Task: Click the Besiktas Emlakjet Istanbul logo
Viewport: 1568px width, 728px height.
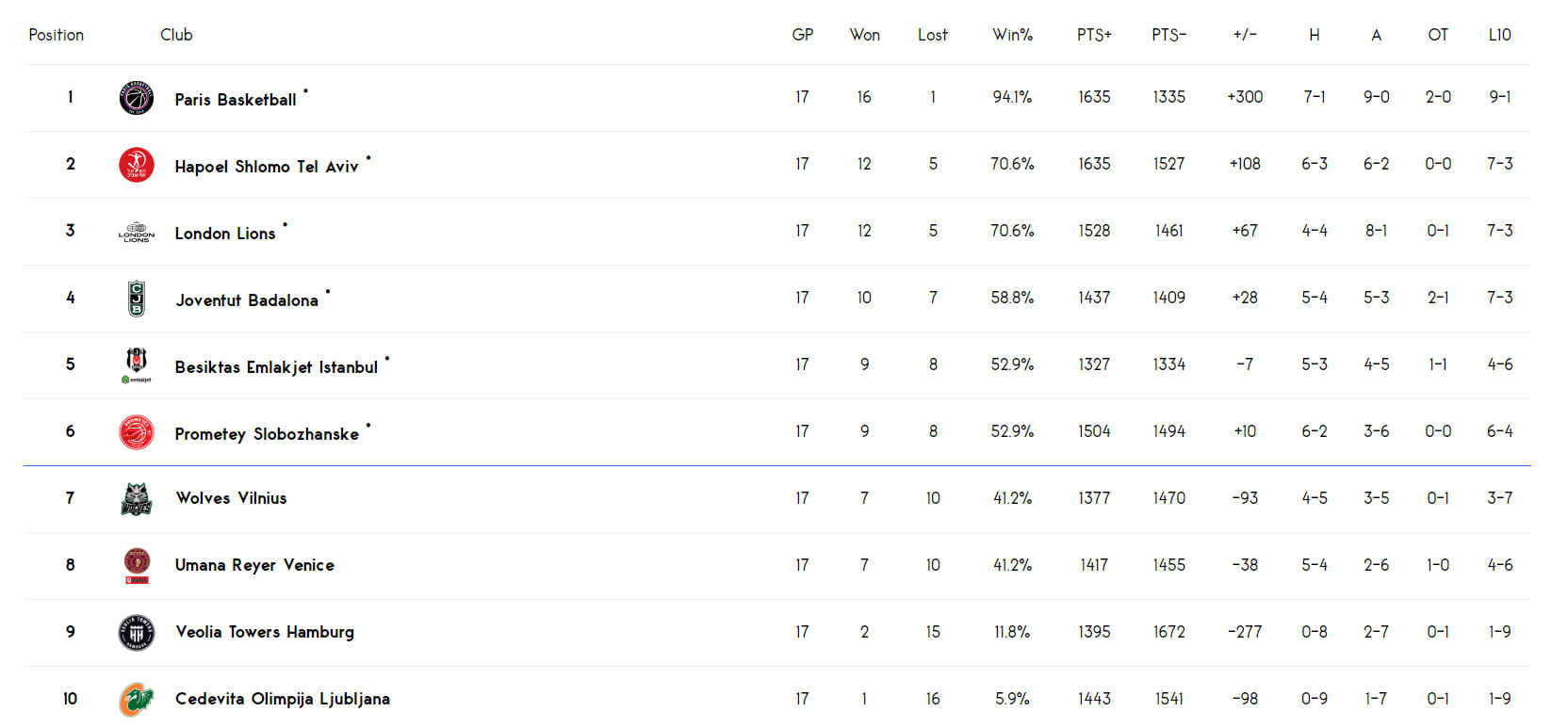Action: tap(137, 365)
